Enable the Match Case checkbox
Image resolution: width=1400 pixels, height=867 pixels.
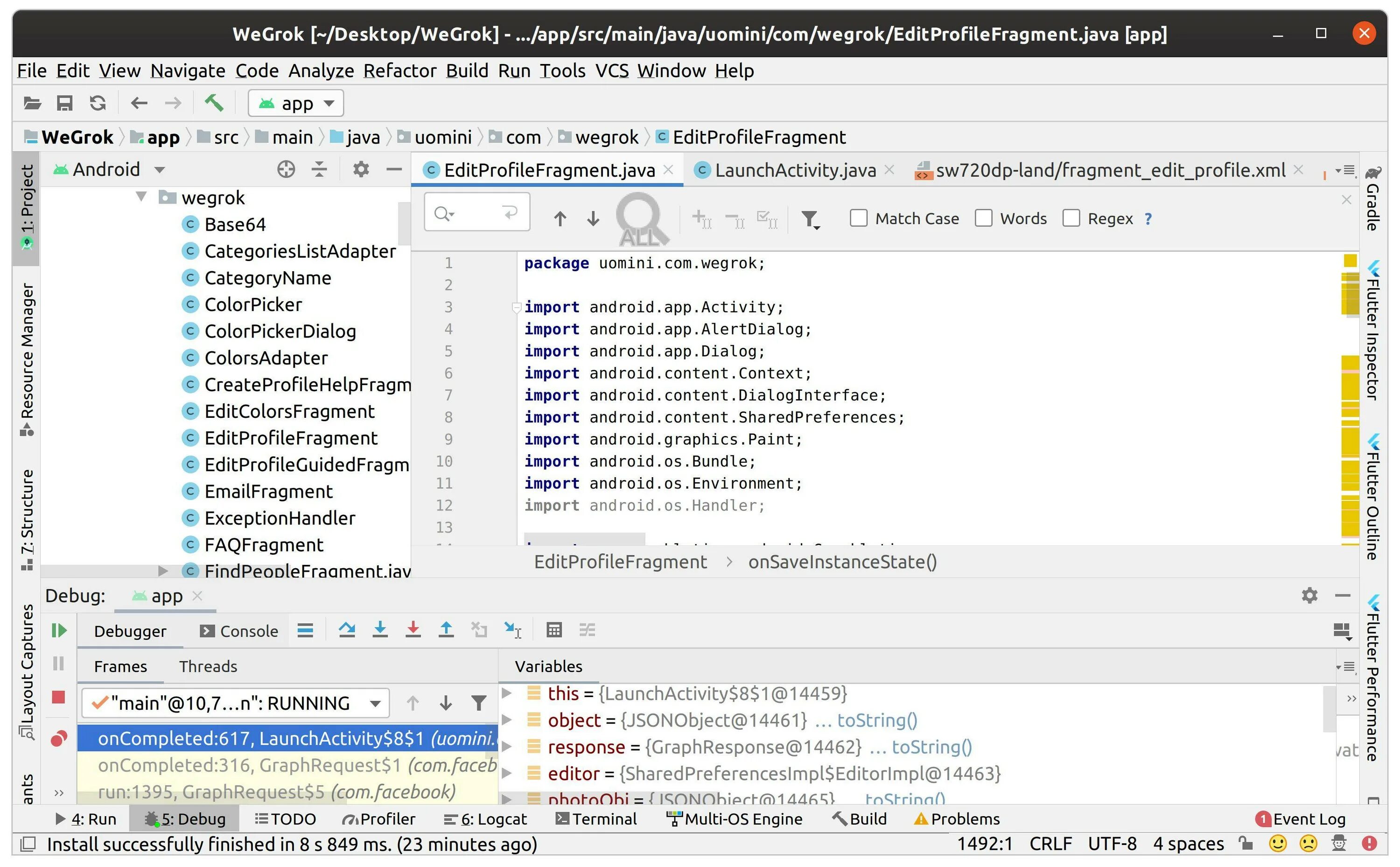[858, 219]
